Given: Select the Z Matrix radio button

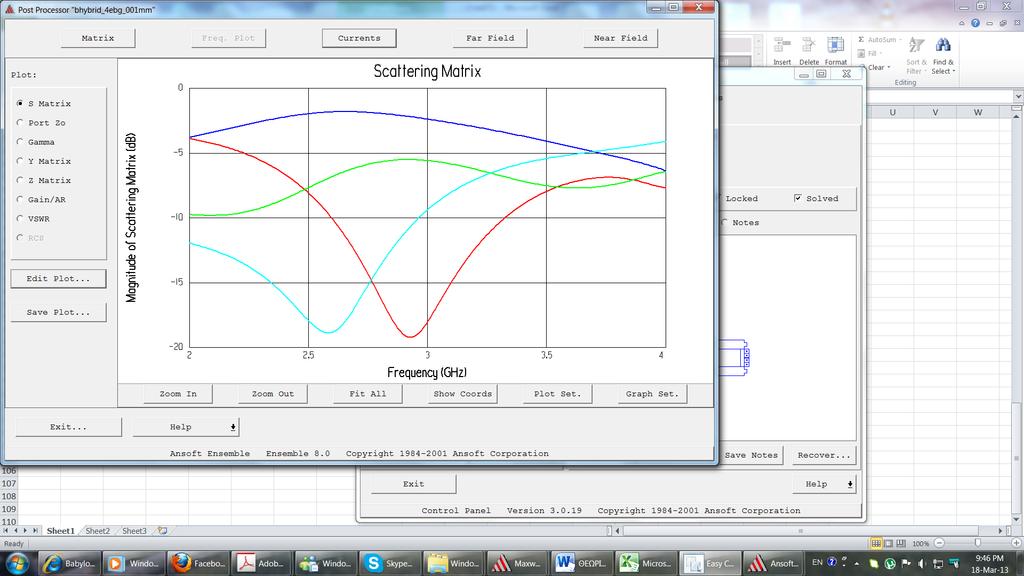Looking at the screenshot, I should pyautogui.click(x=20, y=180).
